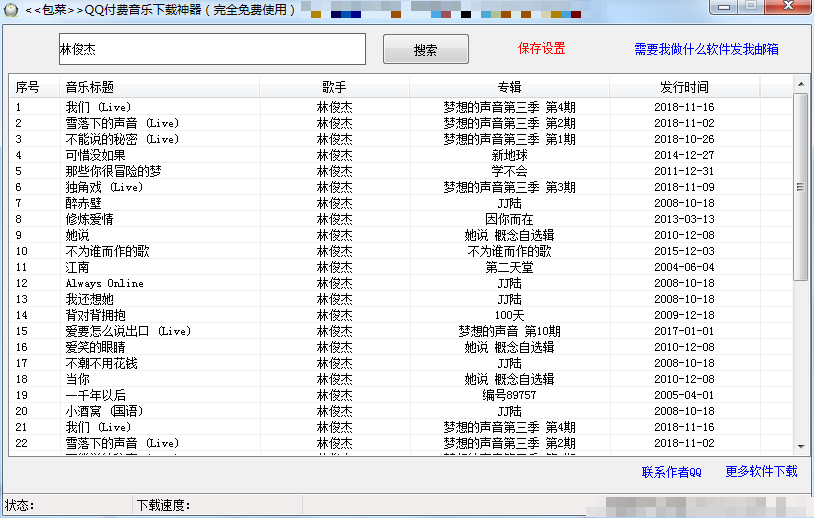This screenshot has height=518, width=814.
Task: Click the red 保存设置 link
Action: pyautogui.click(x=541, y=49)
